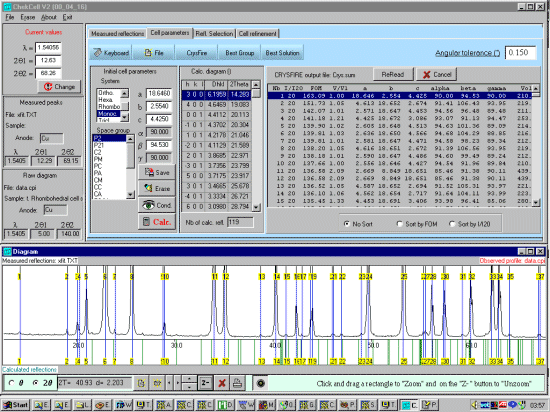
Task: Click the ReRead button
Action: [x=393, y=74]
